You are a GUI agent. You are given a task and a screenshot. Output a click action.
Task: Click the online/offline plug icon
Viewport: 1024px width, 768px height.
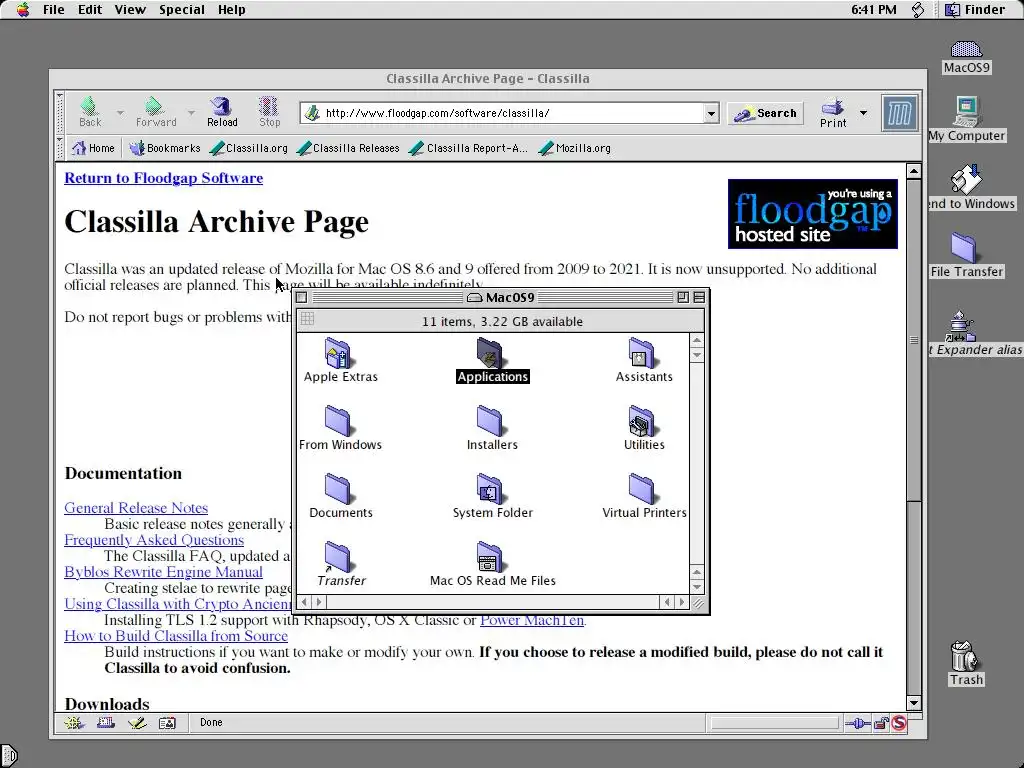click(x=857, y=723)
